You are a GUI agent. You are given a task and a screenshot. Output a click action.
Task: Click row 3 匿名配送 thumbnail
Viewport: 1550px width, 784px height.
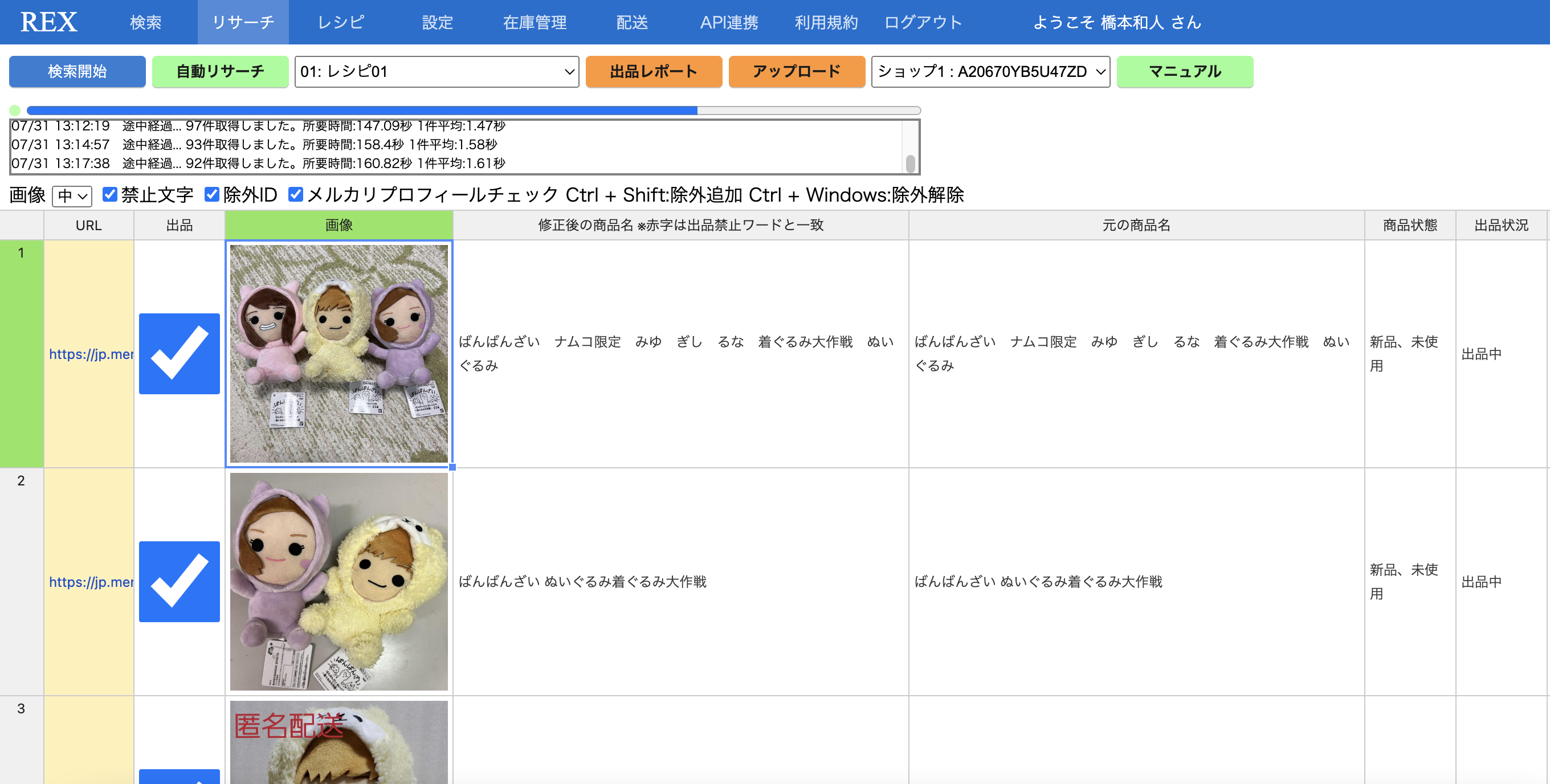(x=338, y=742)
